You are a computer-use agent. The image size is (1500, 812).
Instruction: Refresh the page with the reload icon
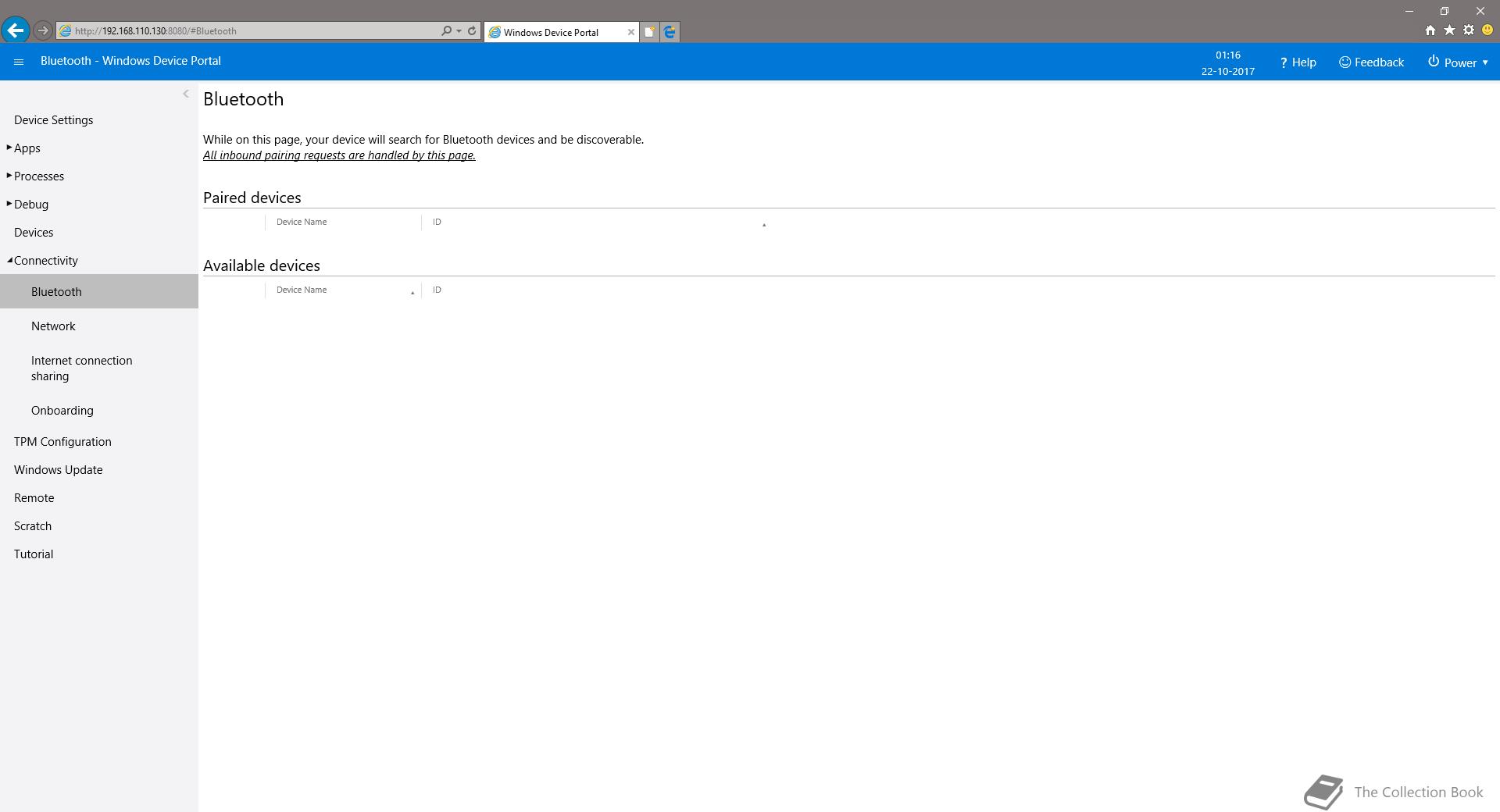click(x=472, y=30)
